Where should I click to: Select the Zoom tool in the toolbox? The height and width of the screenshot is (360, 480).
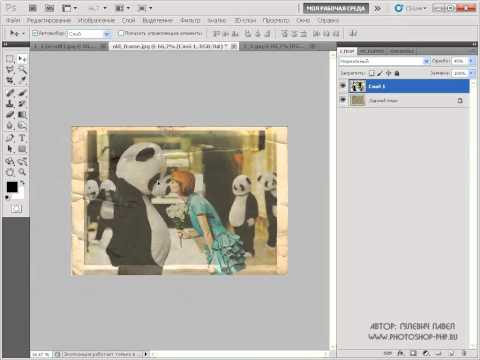22,172
